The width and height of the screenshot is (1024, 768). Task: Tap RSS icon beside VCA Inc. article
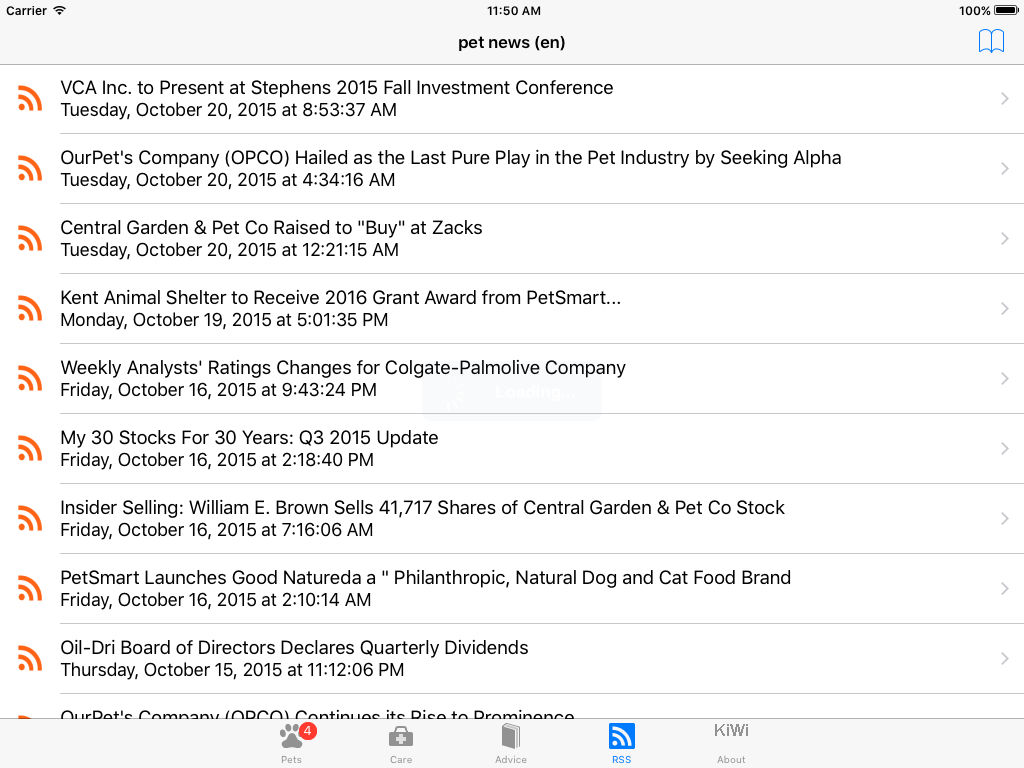[30, 99]
